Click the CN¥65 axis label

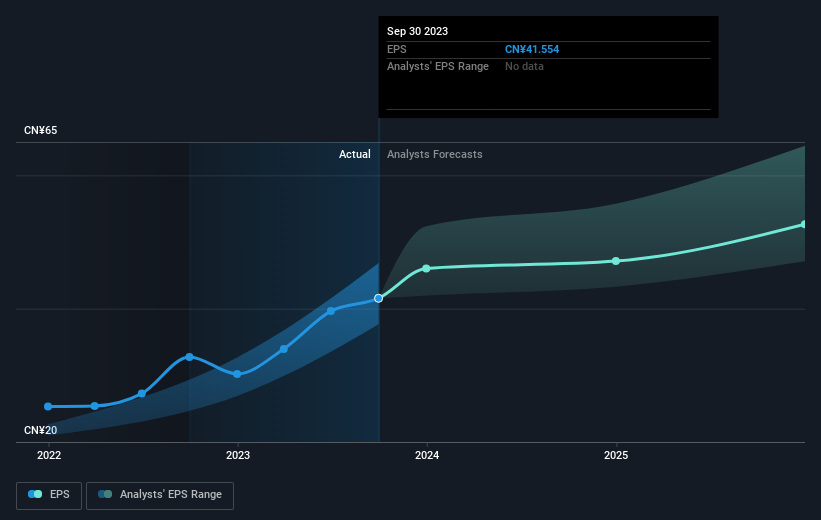tap(40, 130)
